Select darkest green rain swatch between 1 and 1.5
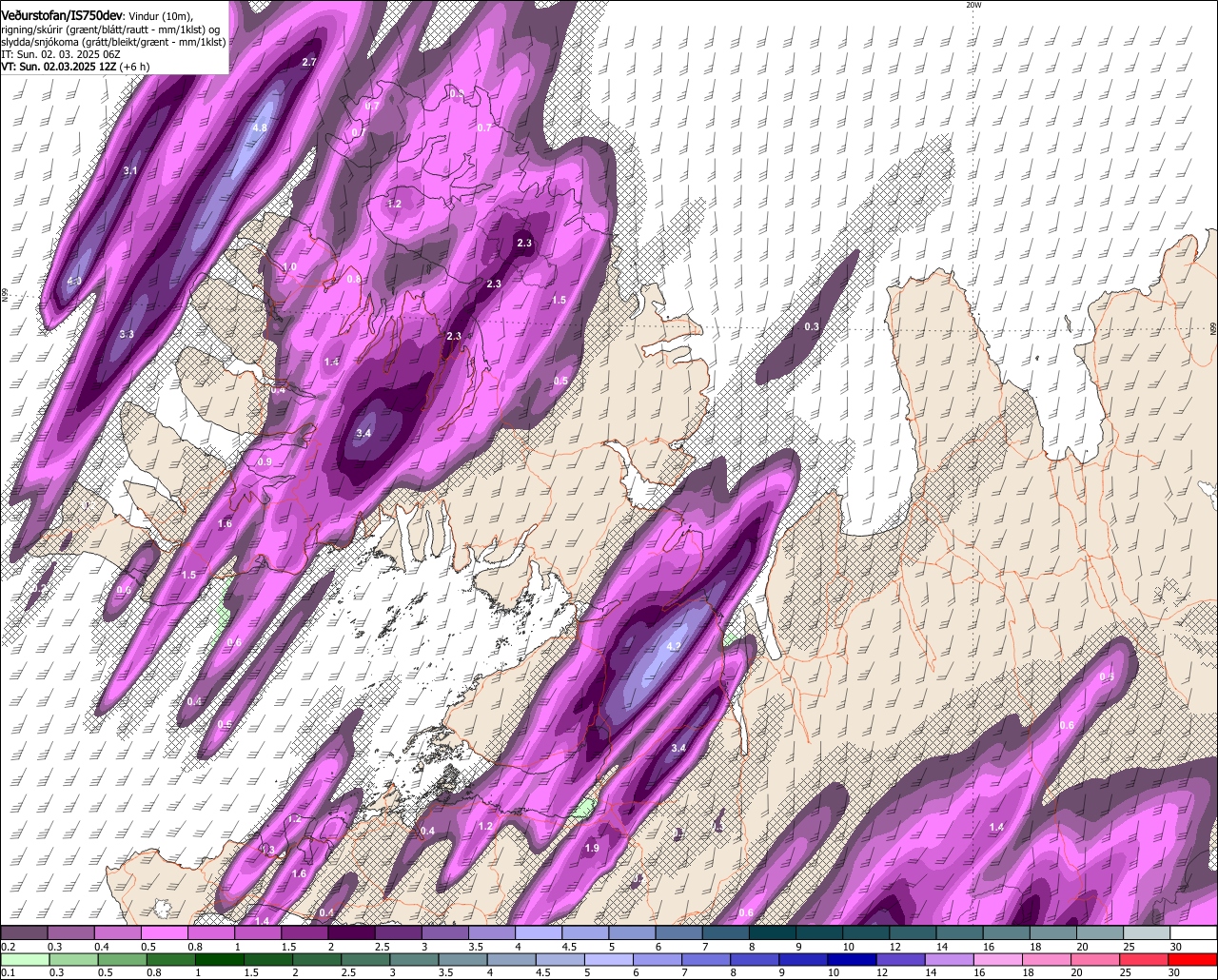The height and width of the screenshot is (980, 1218). point(220,960)
